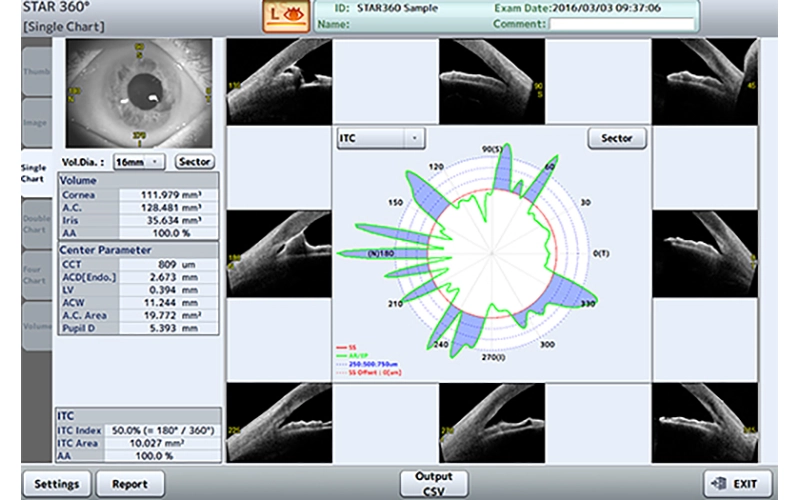Click Sector button next to Vol.Dia.
The height and width of the screenshot is (500, 800).
click(194, 162)
